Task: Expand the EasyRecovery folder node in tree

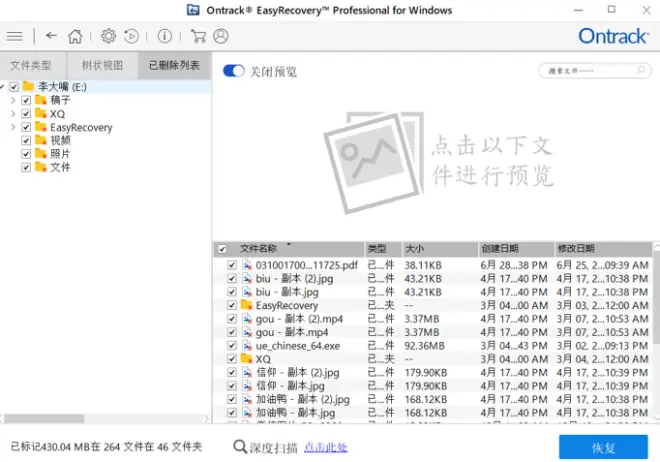Action: pyautogui.click(x=13, y=127)
